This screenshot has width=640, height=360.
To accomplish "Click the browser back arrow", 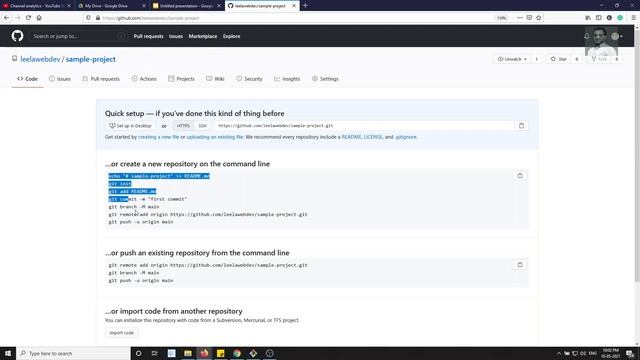I will pyautogui.click(x=7, y=18).
